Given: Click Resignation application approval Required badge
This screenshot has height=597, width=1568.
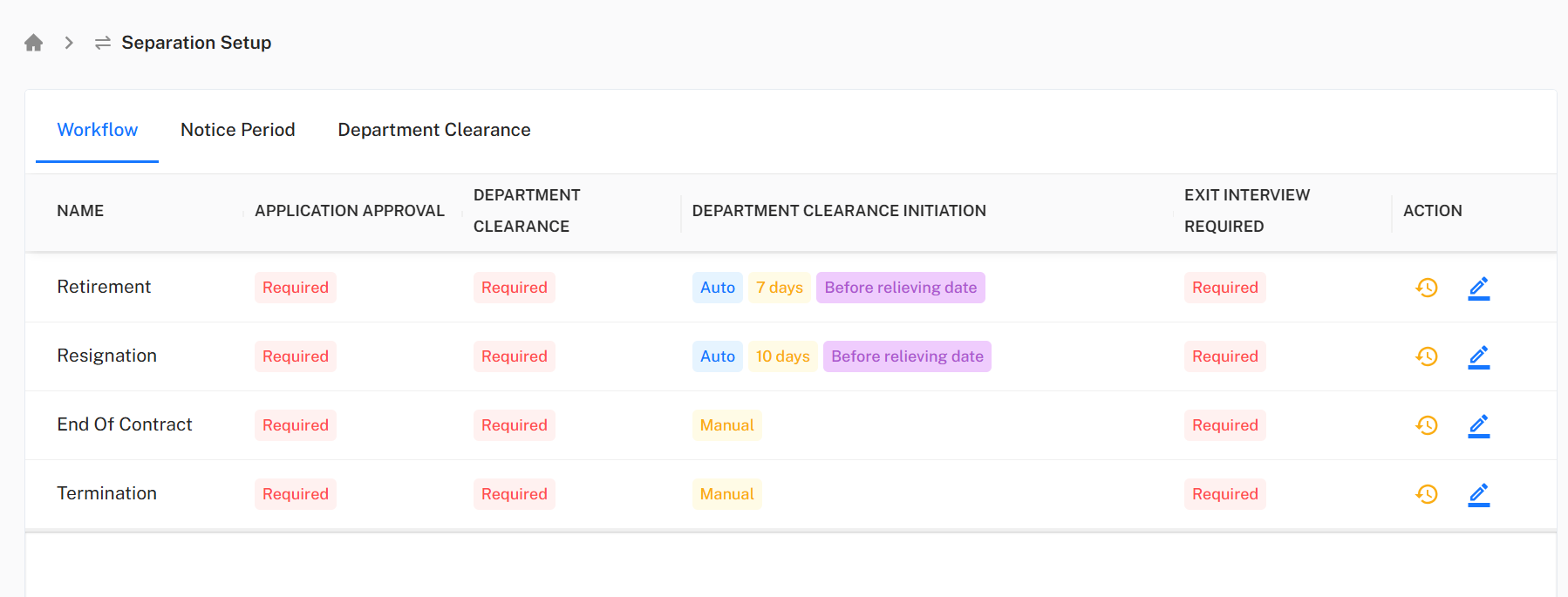Looking at the screenshot, I should [x=296, y=356].
